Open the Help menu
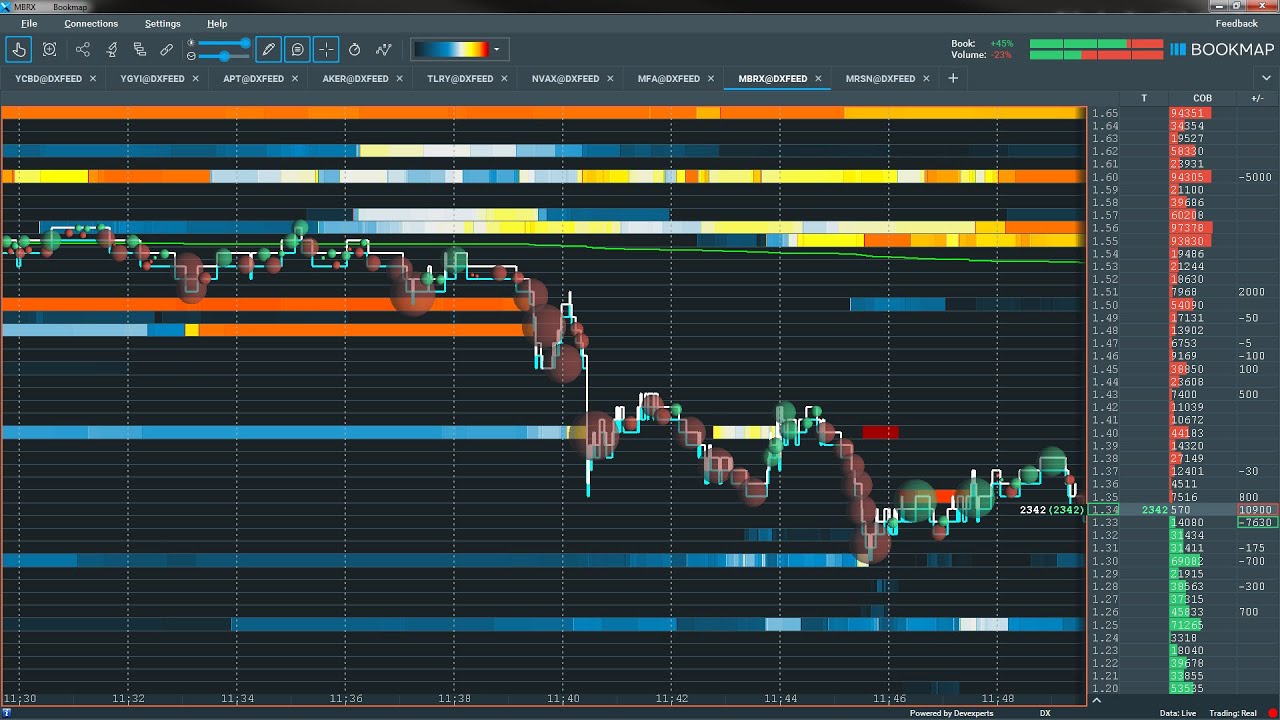 [217, 23]
